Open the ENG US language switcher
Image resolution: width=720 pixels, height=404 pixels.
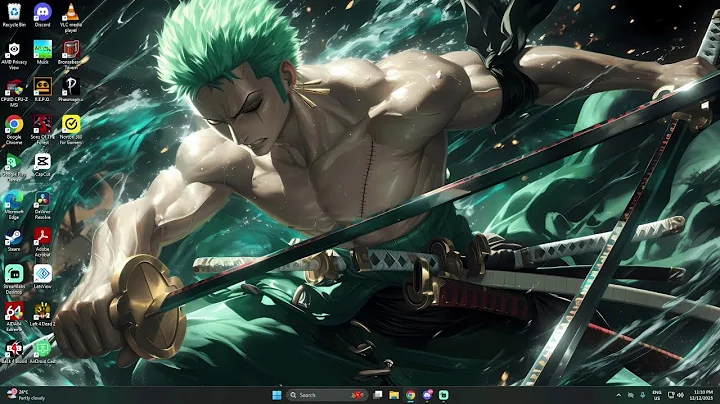(657, 395)
